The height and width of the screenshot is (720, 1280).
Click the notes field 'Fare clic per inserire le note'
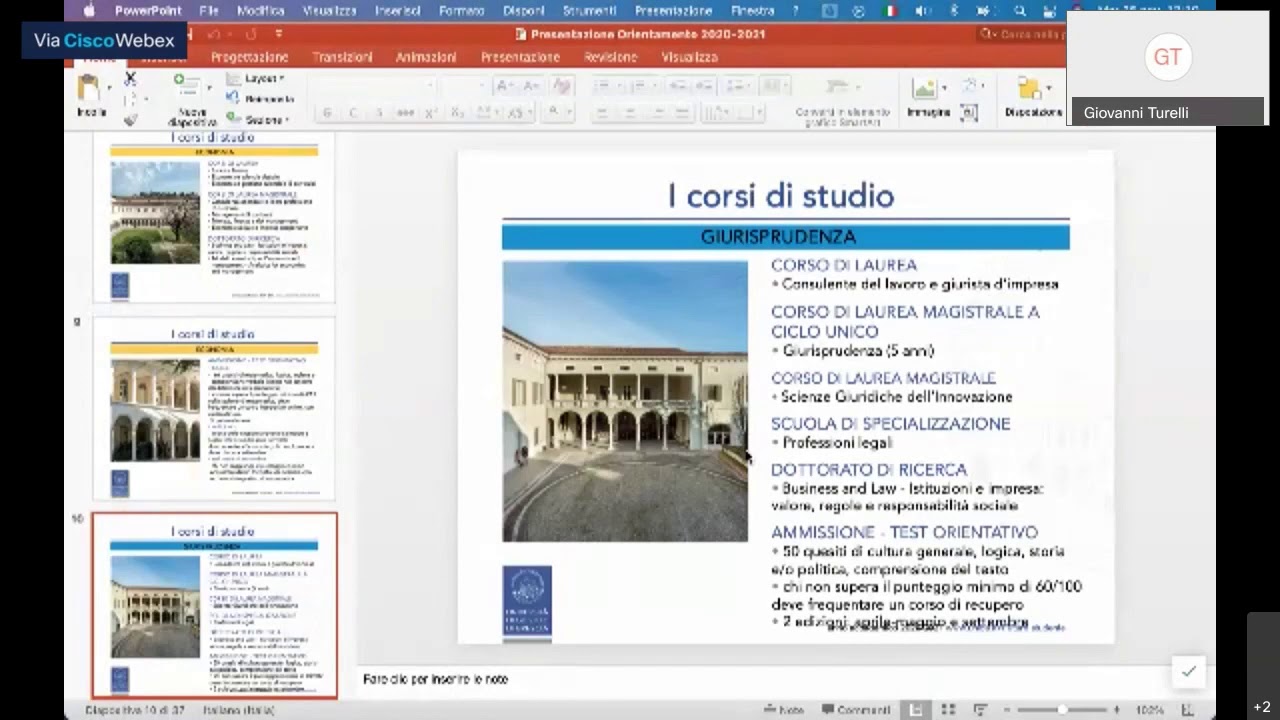tap(435, 679)
